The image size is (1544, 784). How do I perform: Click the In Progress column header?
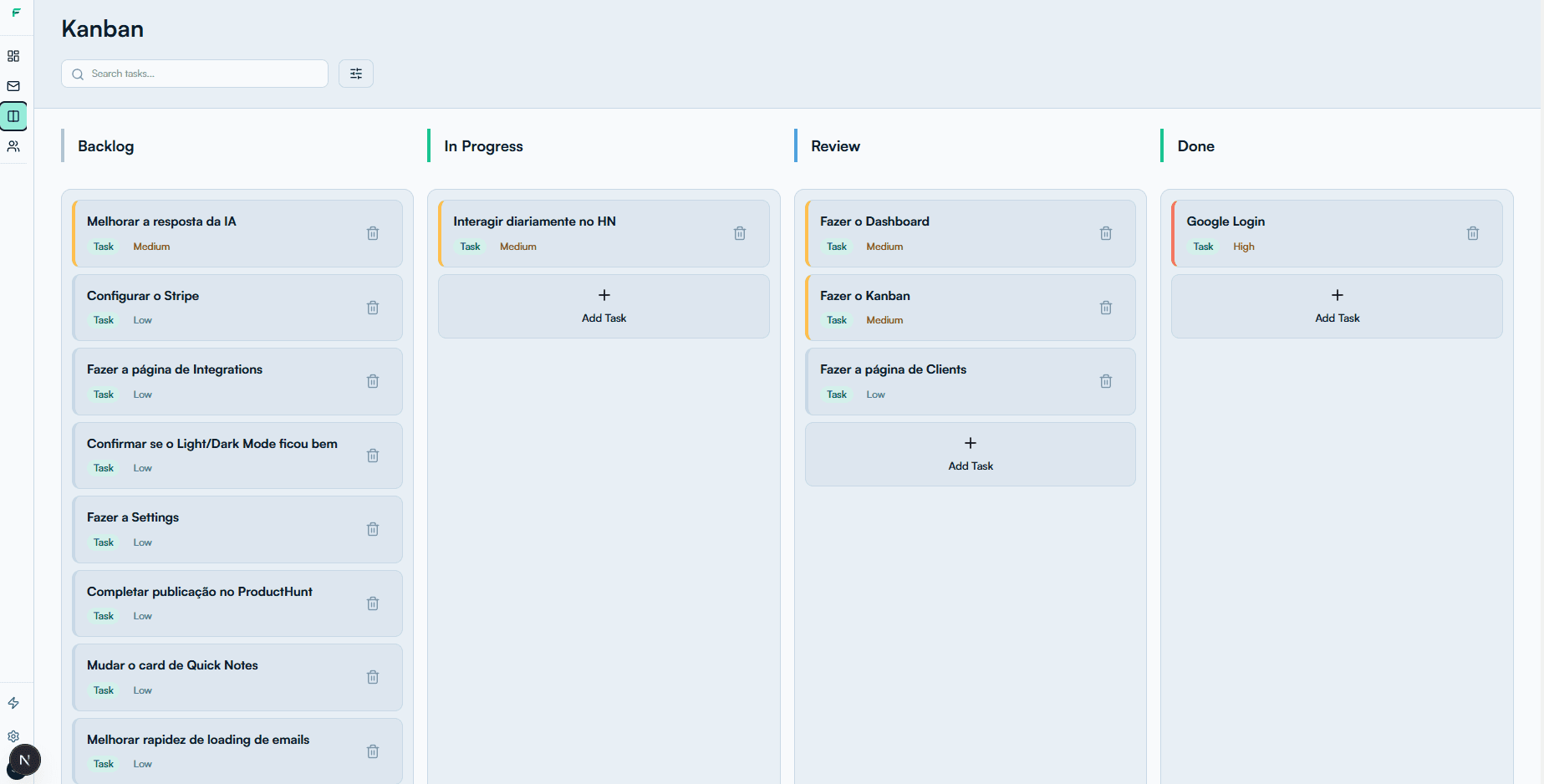click(x=483, y=146)
